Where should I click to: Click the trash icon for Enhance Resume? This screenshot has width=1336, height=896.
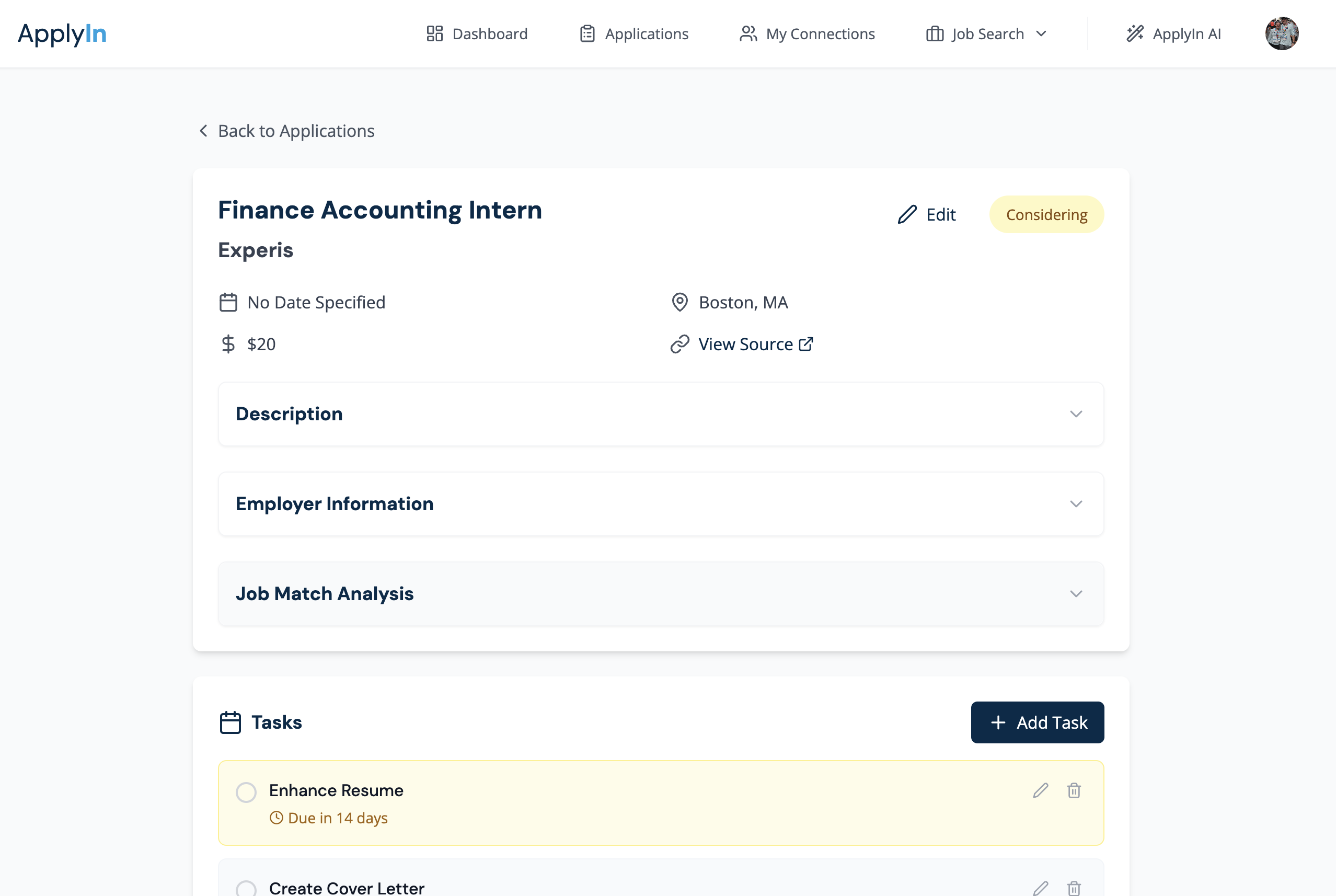(1074, 790)
